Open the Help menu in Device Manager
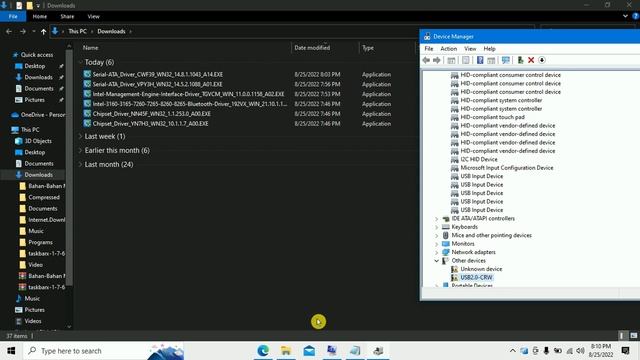This screenshot has height=360, width=640. 489,49
